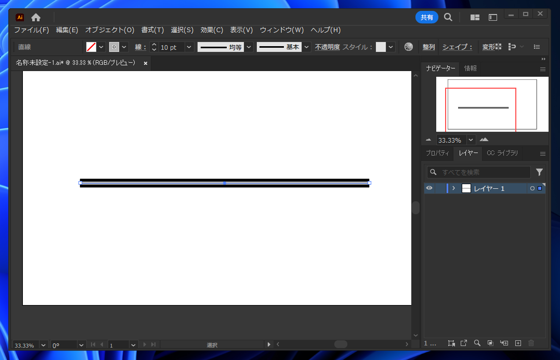Viewport: 560px width, 360px height.
Task: Click the isolate selected object icon
Action: point(512,47)
